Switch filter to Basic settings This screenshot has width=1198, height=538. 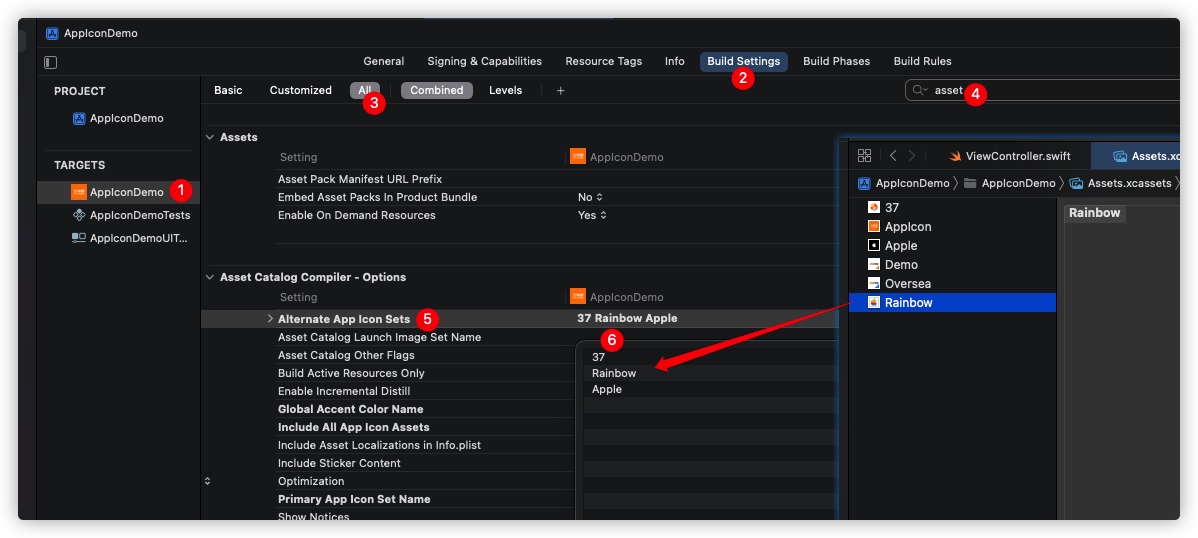[228, 90]
